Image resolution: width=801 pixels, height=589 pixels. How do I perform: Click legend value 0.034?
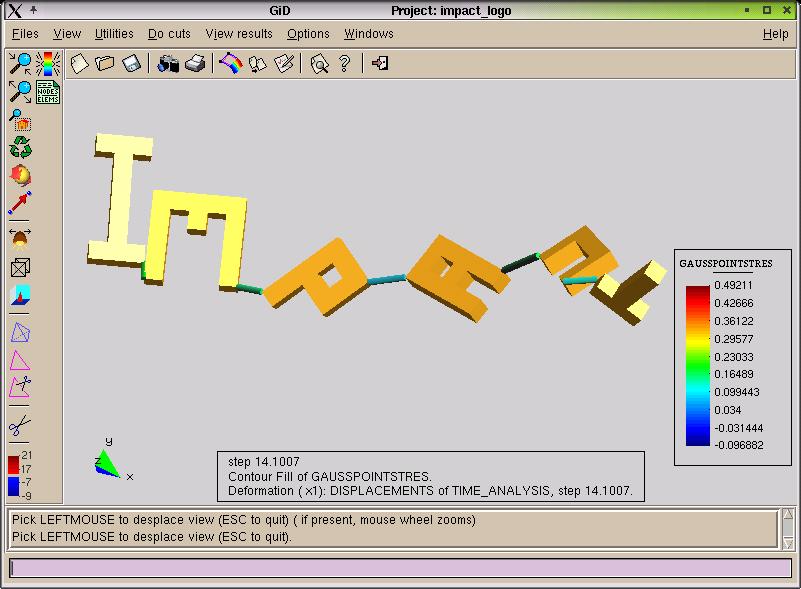point(727,410)
